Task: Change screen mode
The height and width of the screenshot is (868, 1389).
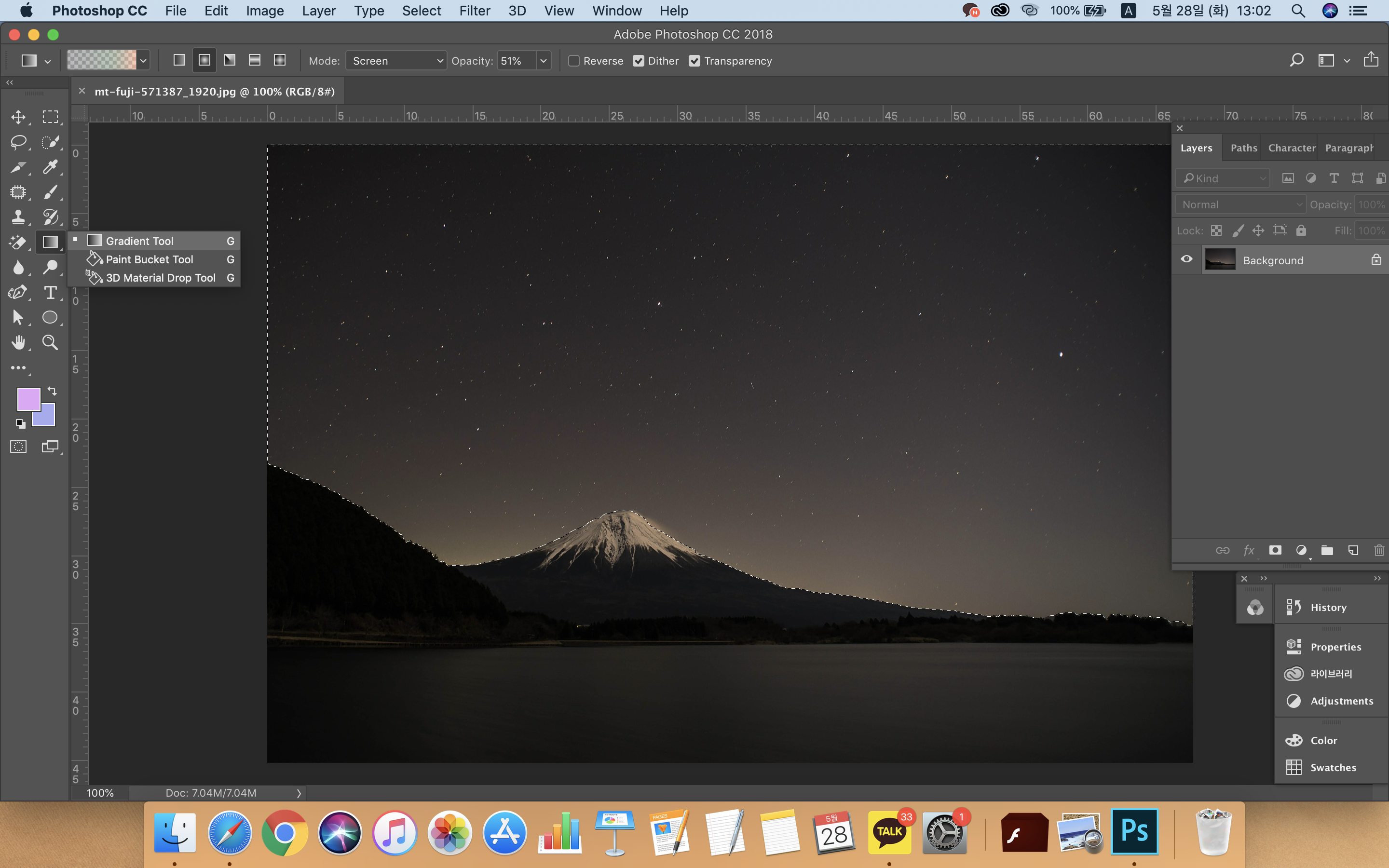Action: point(51,447)
